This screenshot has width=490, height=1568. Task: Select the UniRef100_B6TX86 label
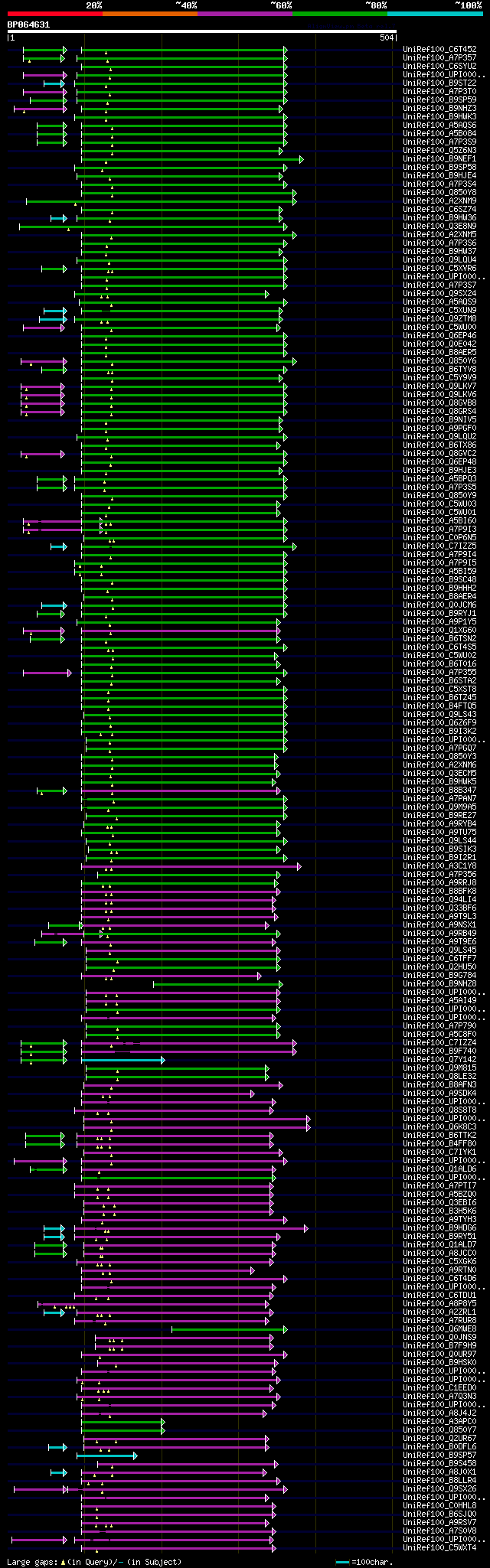coord(439,445)
